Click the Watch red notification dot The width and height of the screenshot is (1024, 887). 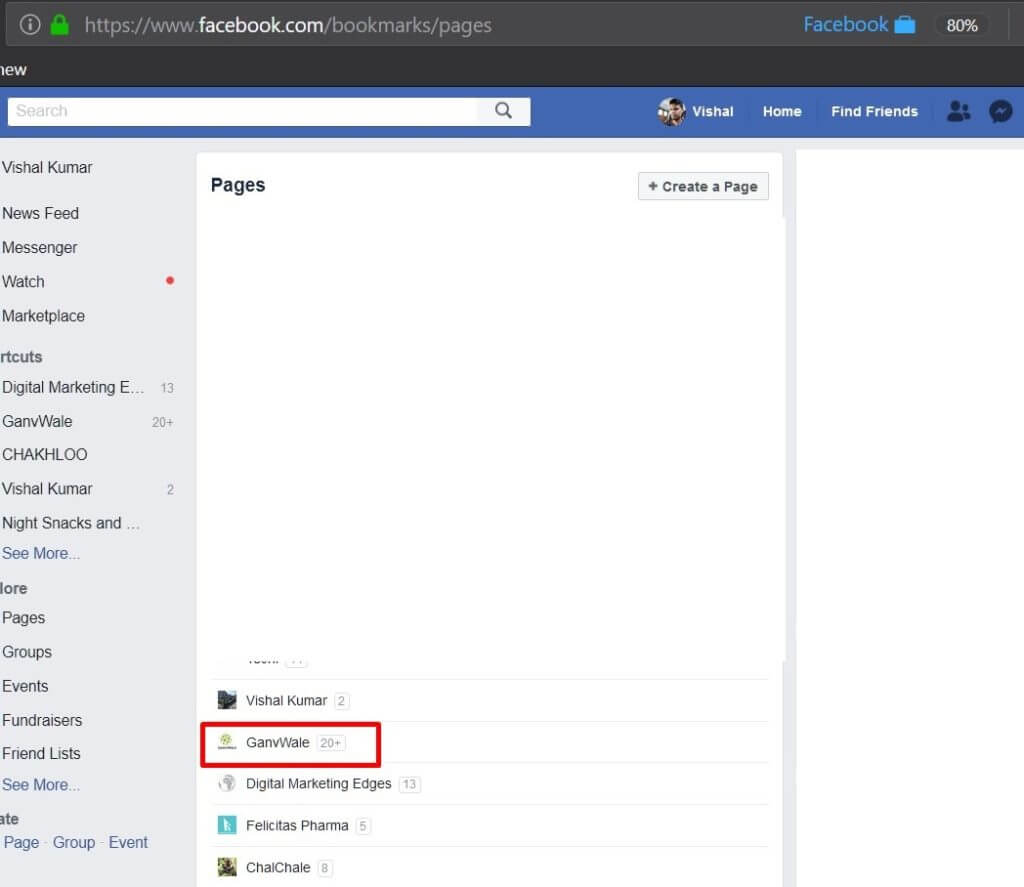click(170, 281)
